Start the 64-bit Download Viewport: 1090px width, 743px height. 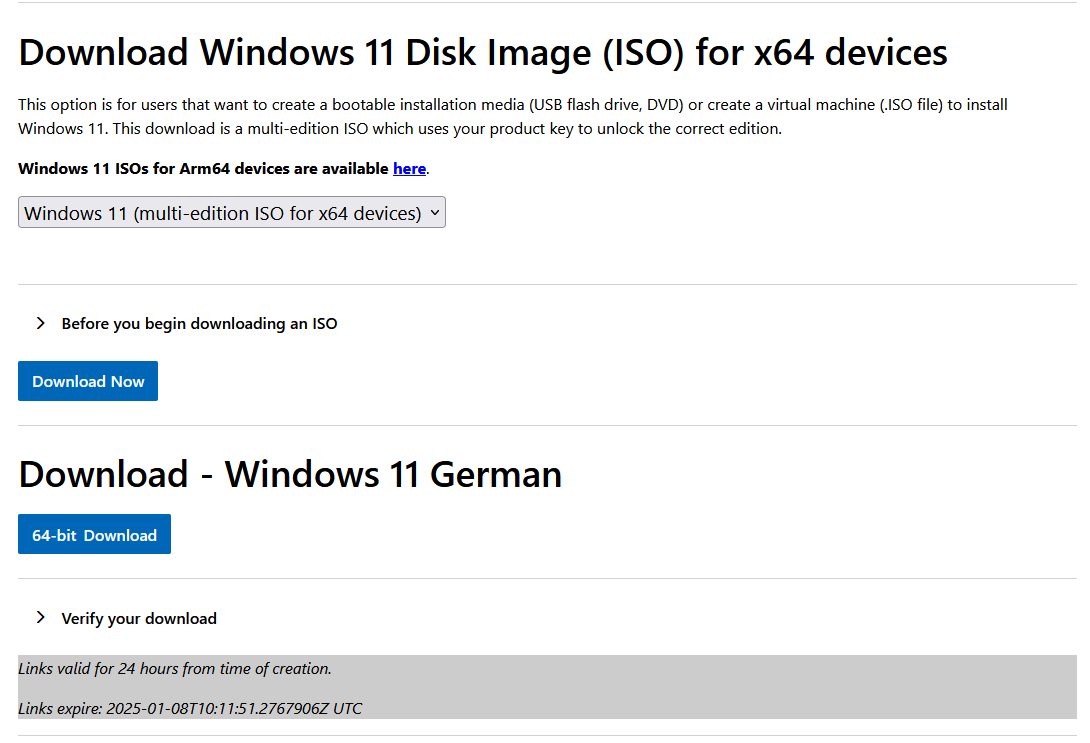pyautogui.click(x=94, y=535)
